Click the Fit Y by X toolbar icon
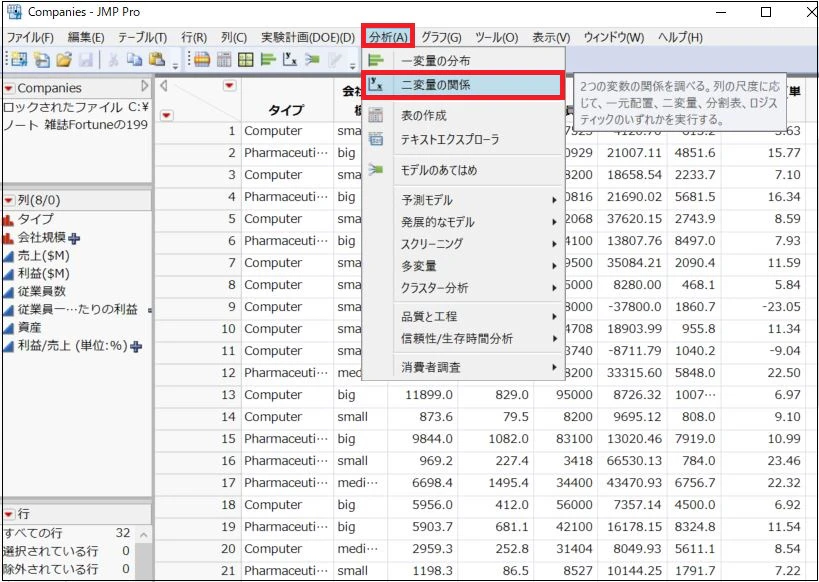Viewport: 819px width, 582px height. [290, 60]
